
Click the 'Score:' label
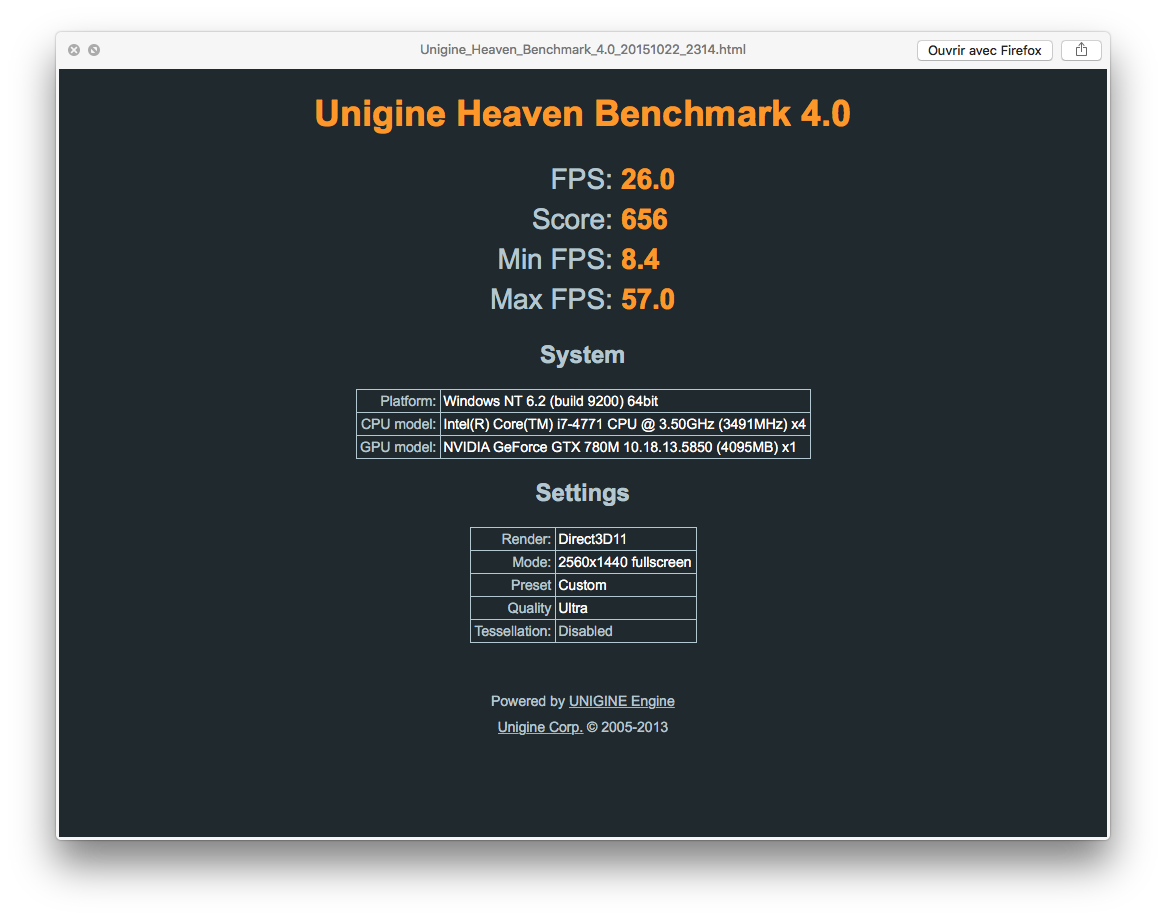pos(572,219)
